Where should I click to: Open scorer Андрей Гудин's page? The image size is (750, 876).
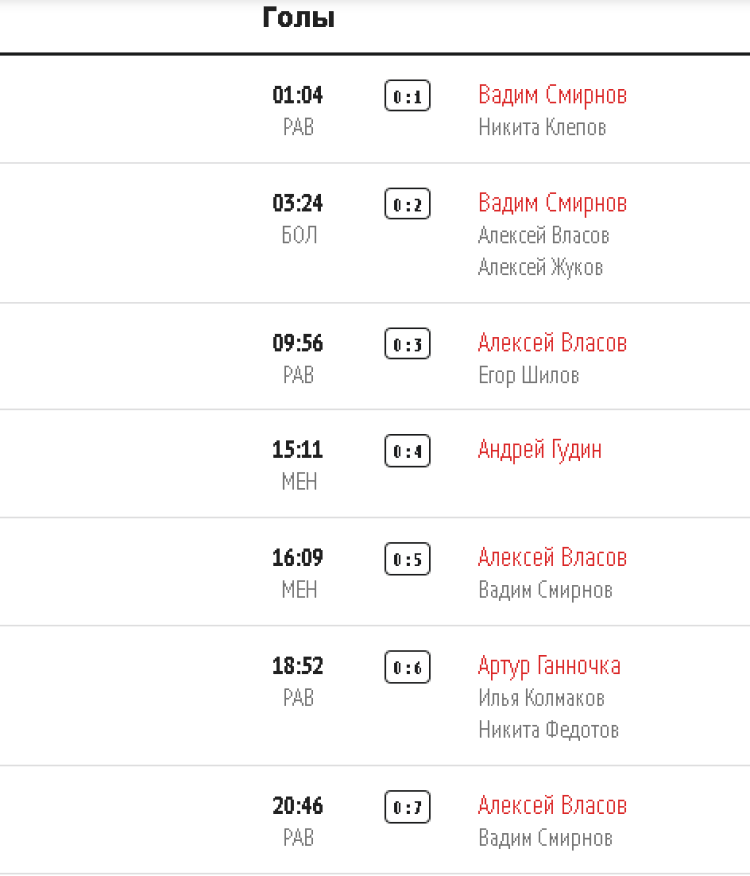[540, 450]
